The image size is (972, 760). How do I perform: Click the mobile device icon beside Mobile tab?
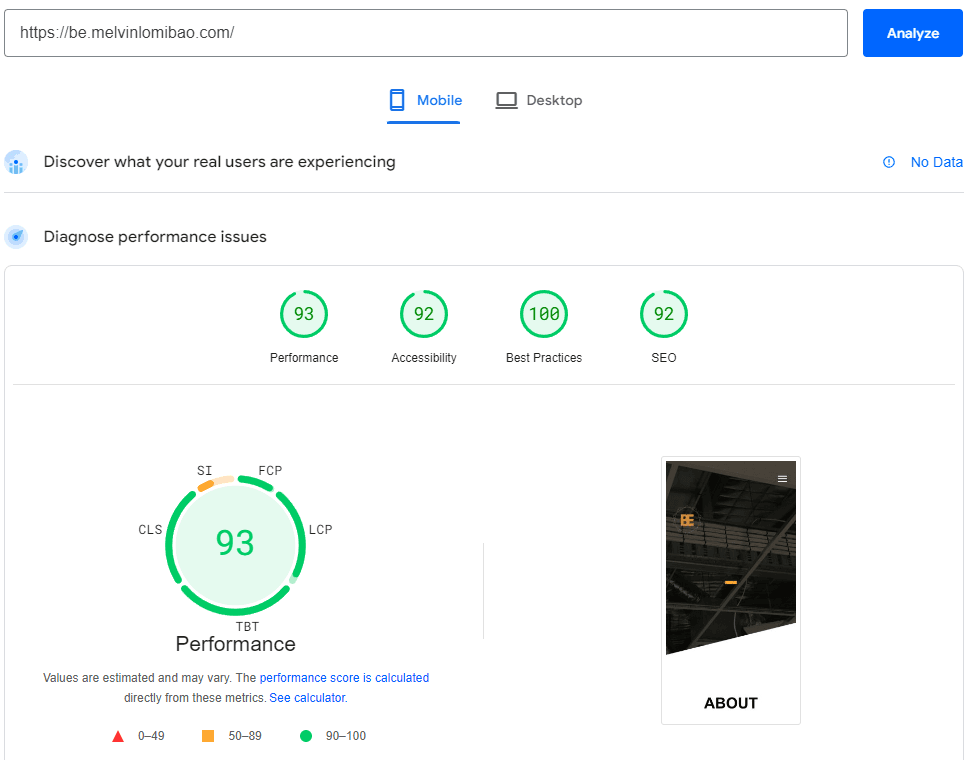(397, 100)
